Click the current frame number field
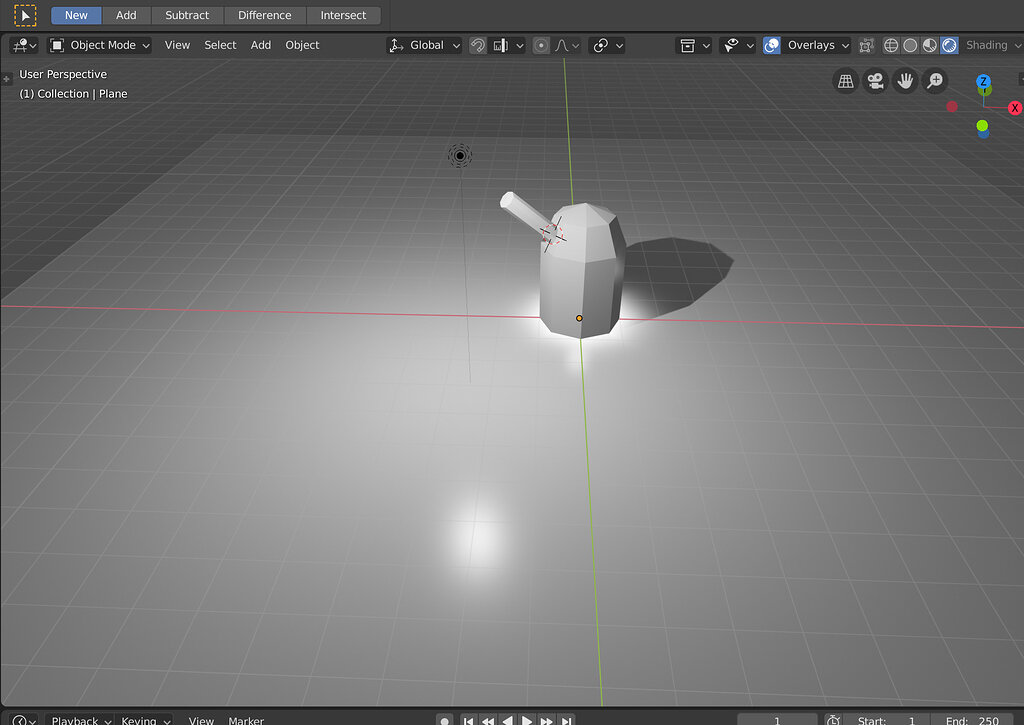The image size is (1024, 725). pyautogui.click(x=777, y=719)
